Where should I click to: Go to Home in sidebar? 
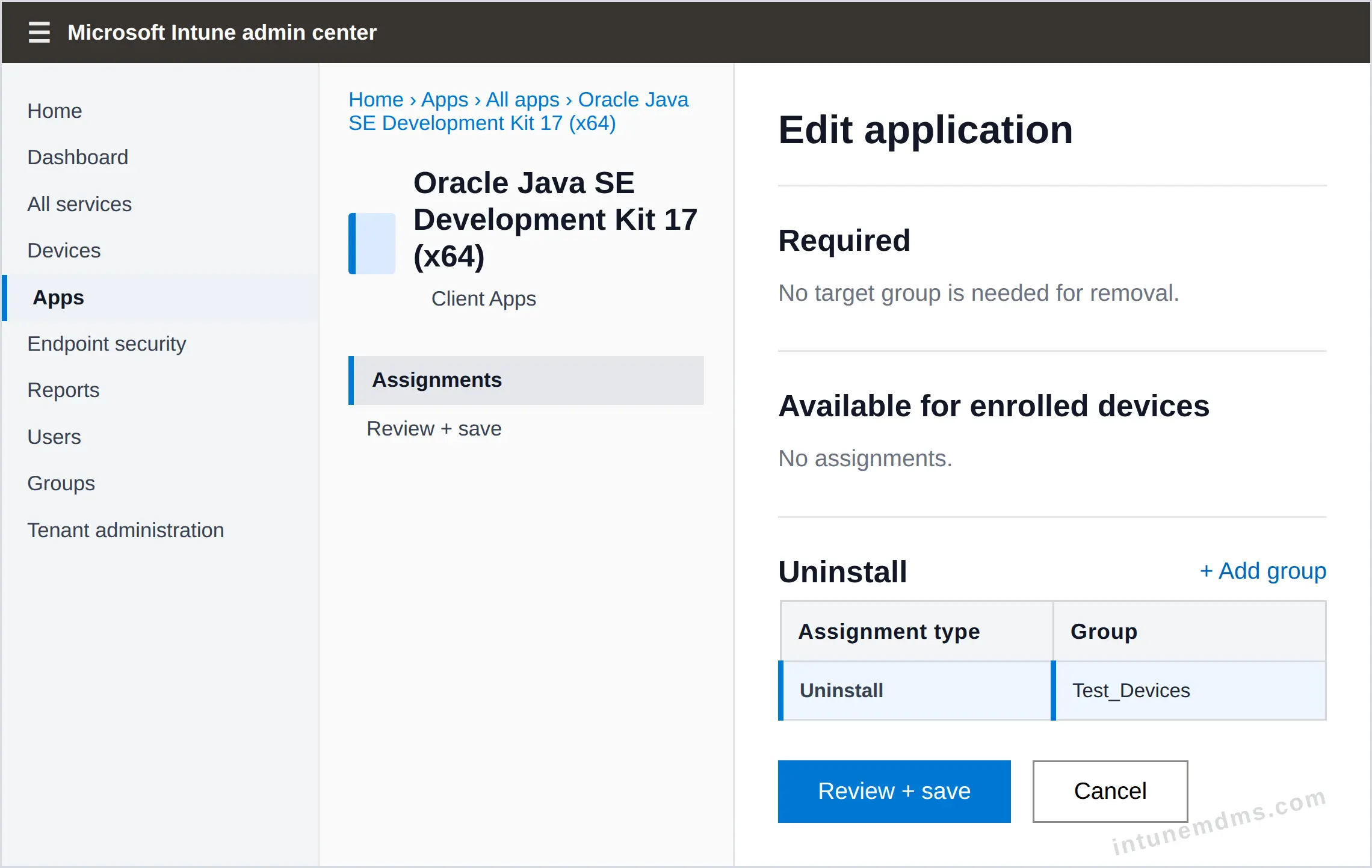click(55, 111)
